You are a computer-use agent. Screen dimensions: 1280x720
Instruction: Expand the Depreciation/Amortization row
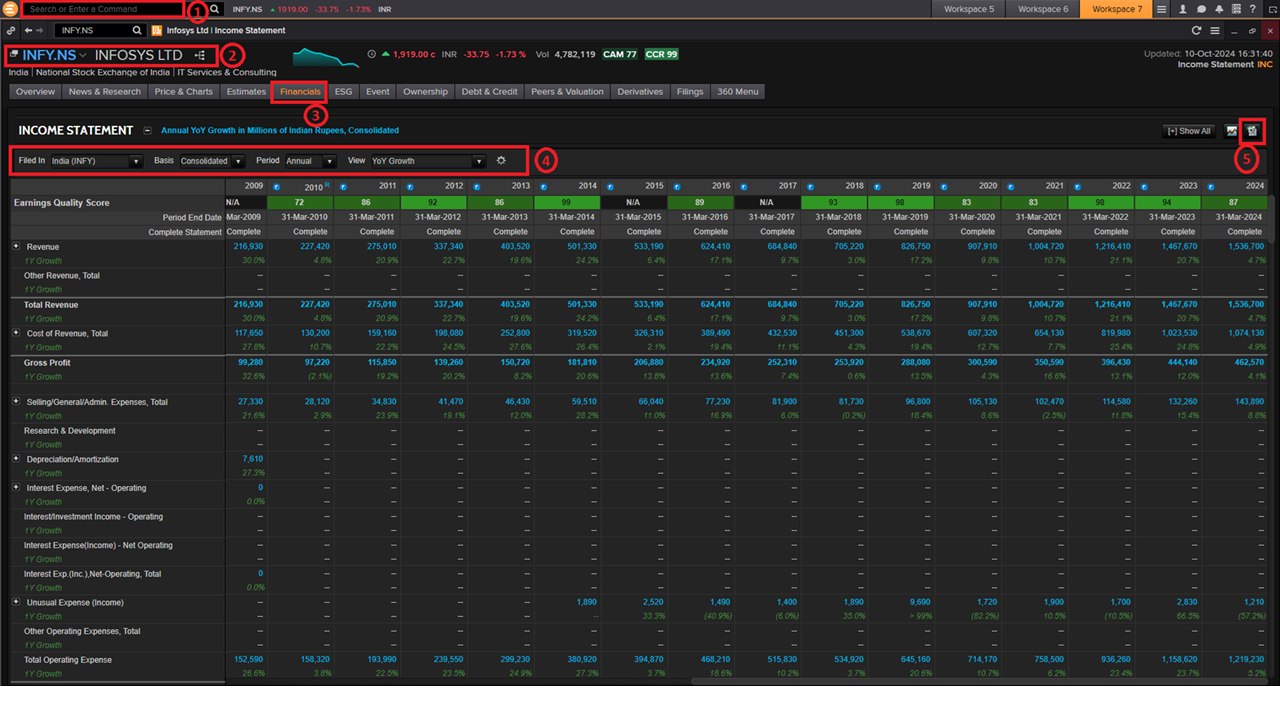point(16,459)
